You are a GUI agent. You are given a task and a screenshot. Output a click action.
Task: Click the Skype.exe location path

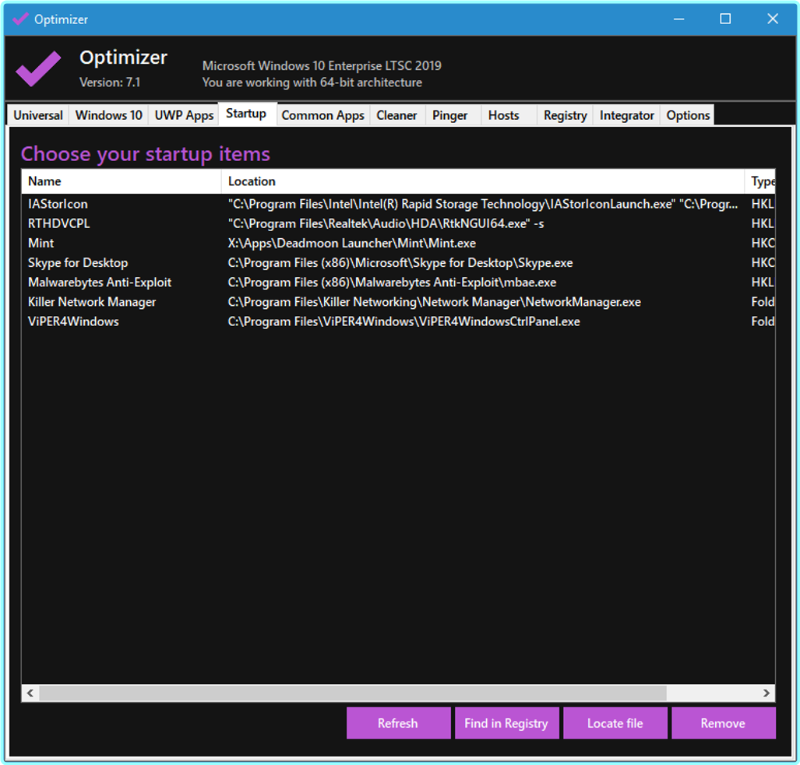[400, 263]
